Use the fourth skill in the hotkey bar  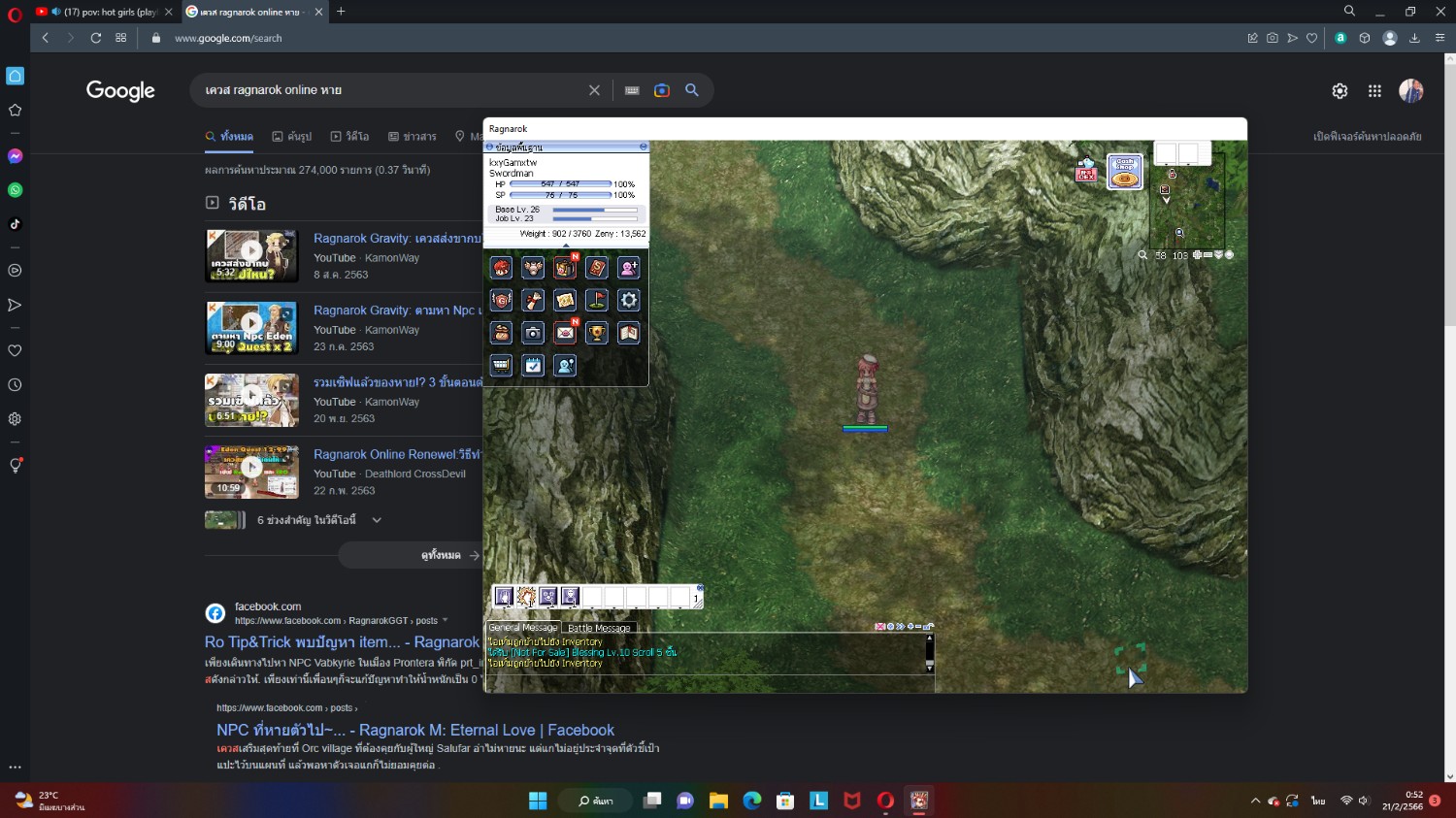tap(571, 596)
